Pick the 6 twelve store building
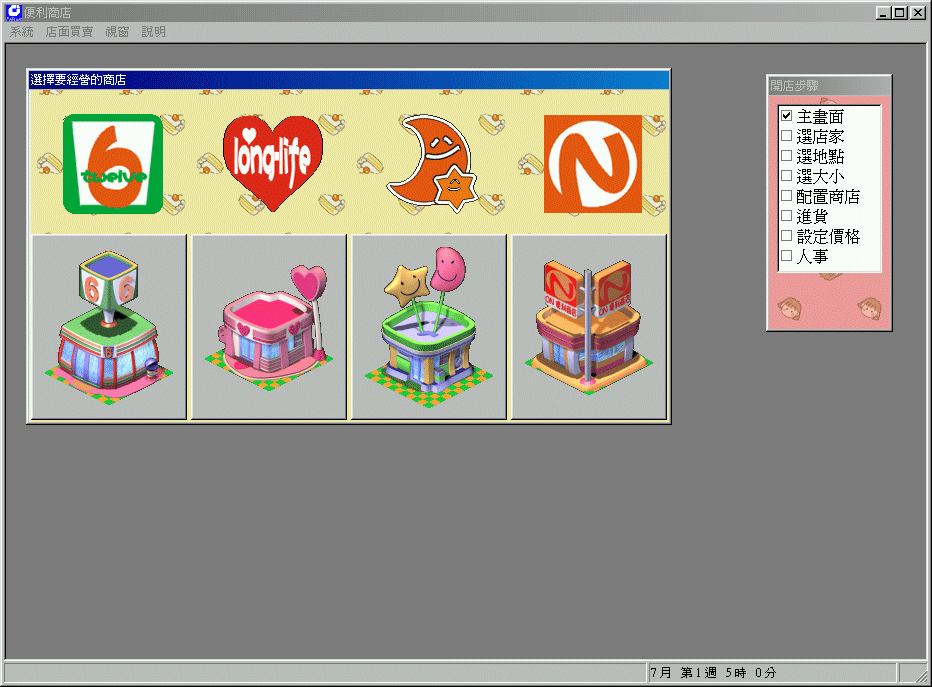The height and width of the screenshot is (687, 932). (109, 326)
